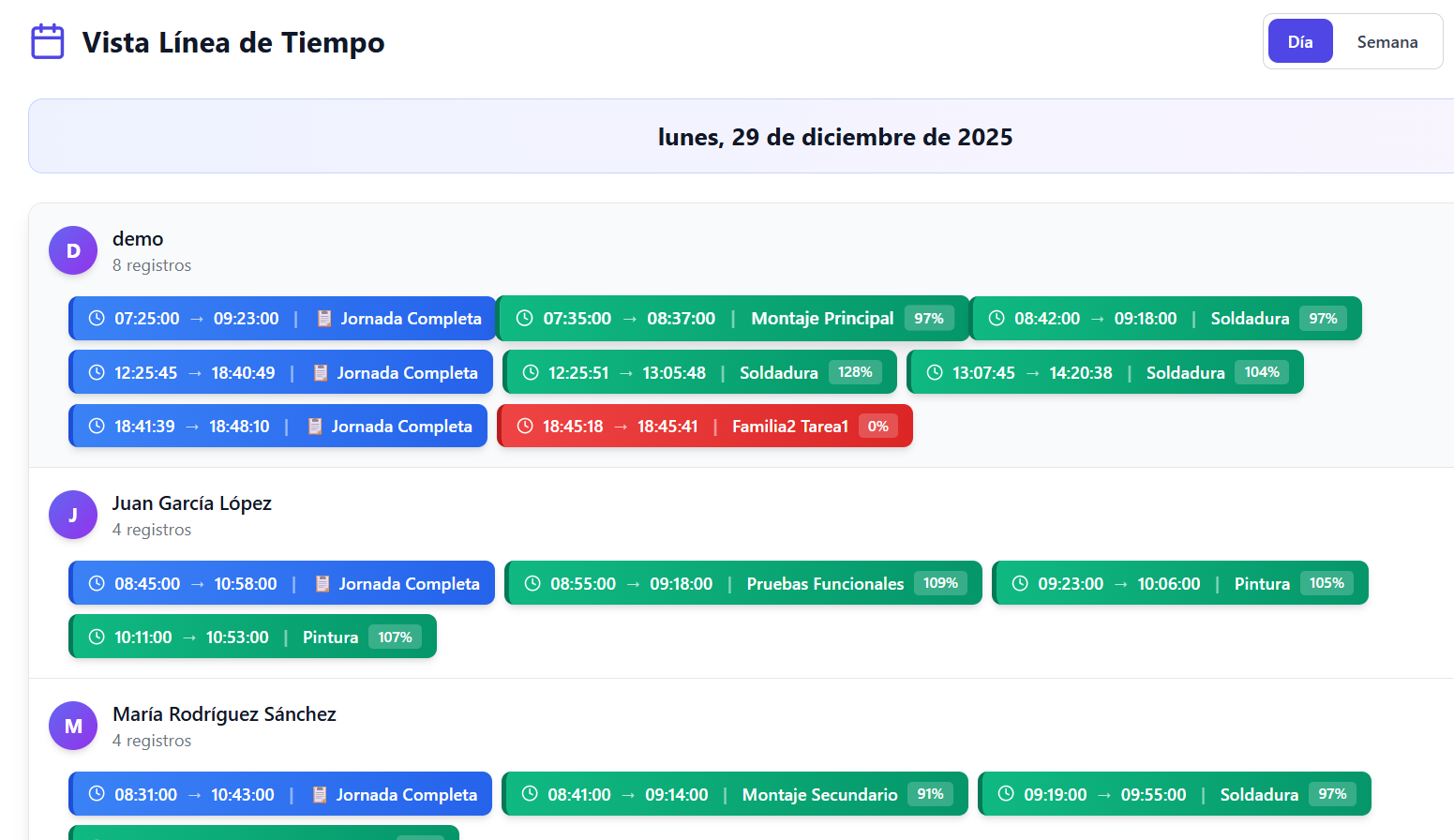Click the 105% badge on Pintura entry
The height and width of the screenshot is (840, 1454).
pos(1326,583)
